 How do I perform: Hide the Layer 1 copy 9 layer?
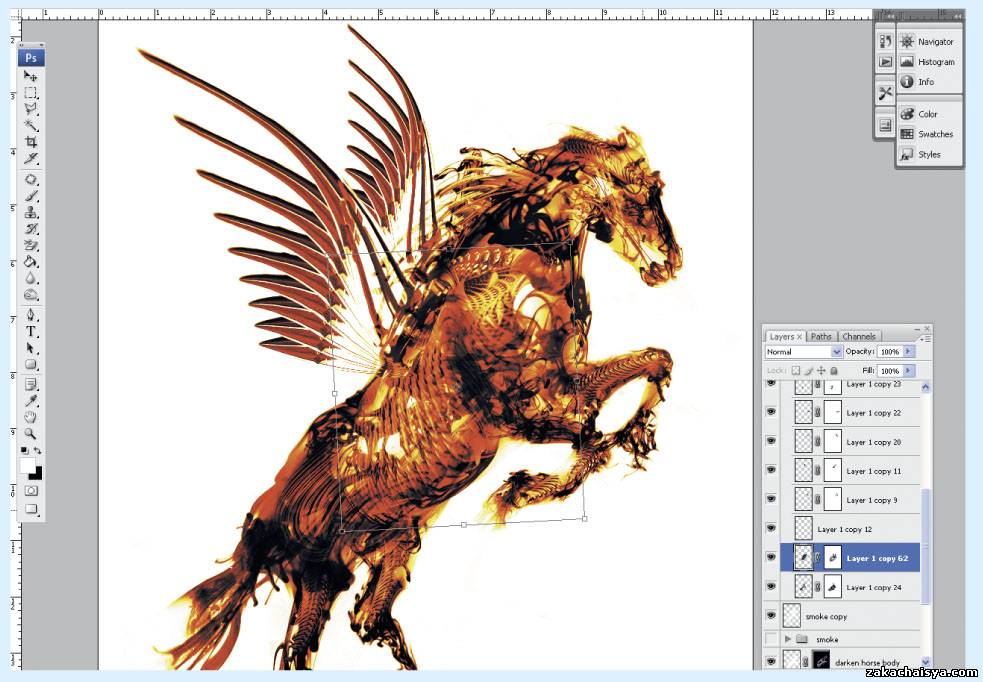tap(771, 499)
